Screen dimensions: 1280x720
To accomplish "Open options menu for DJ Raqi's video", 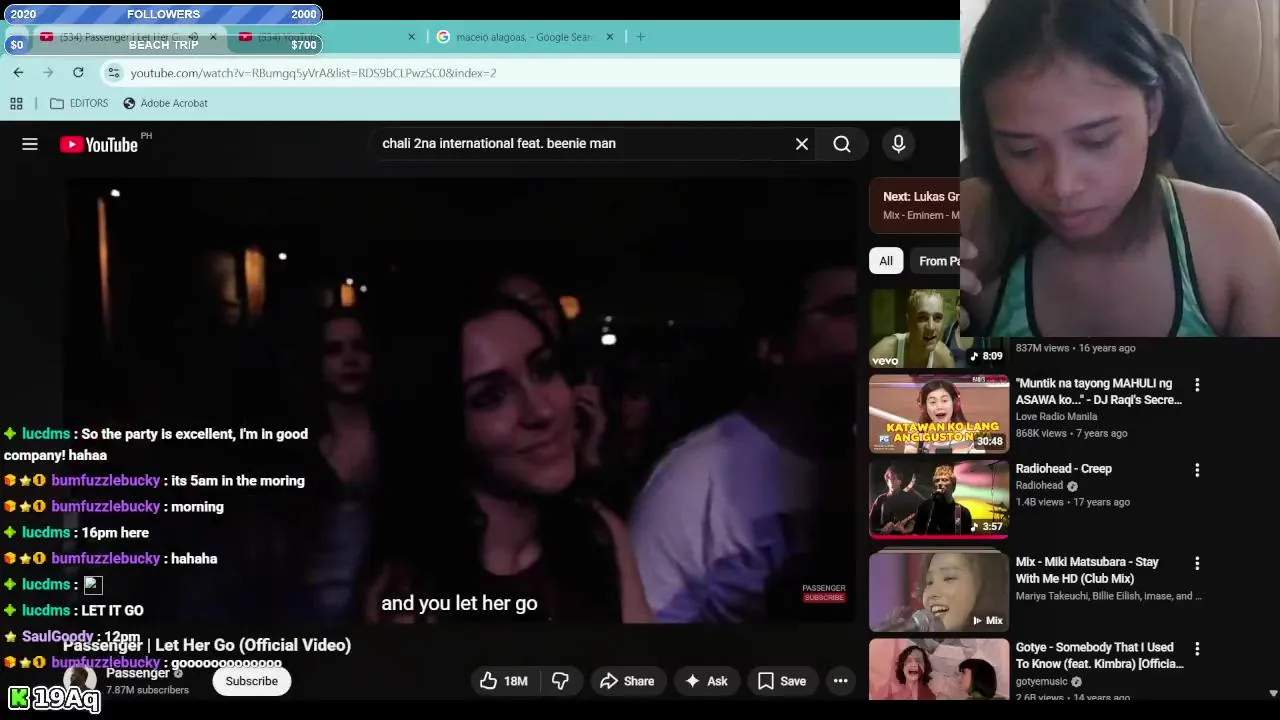I will [x=1197, y=385].
